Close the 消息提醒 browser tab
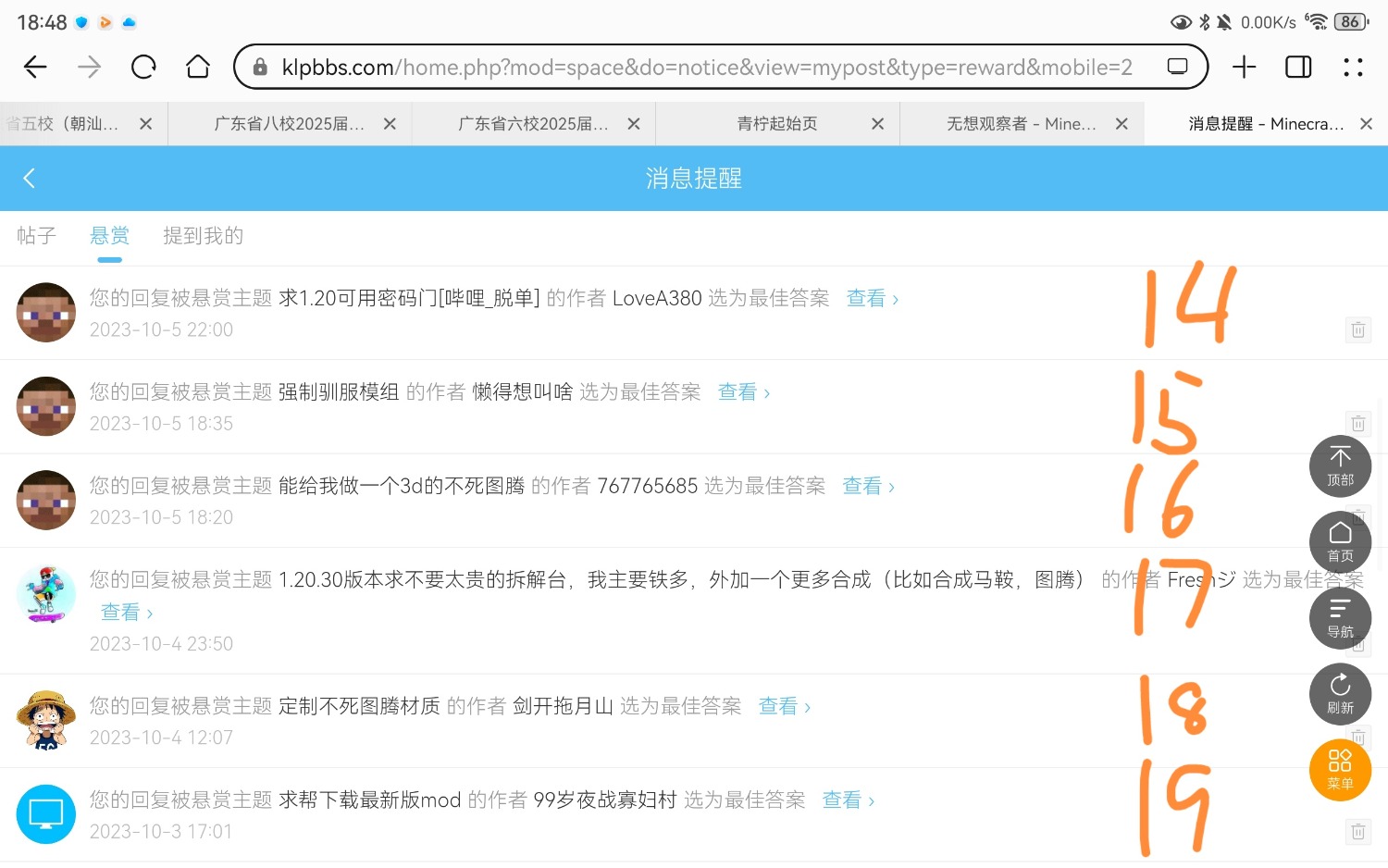 (x=1366, y=124)
